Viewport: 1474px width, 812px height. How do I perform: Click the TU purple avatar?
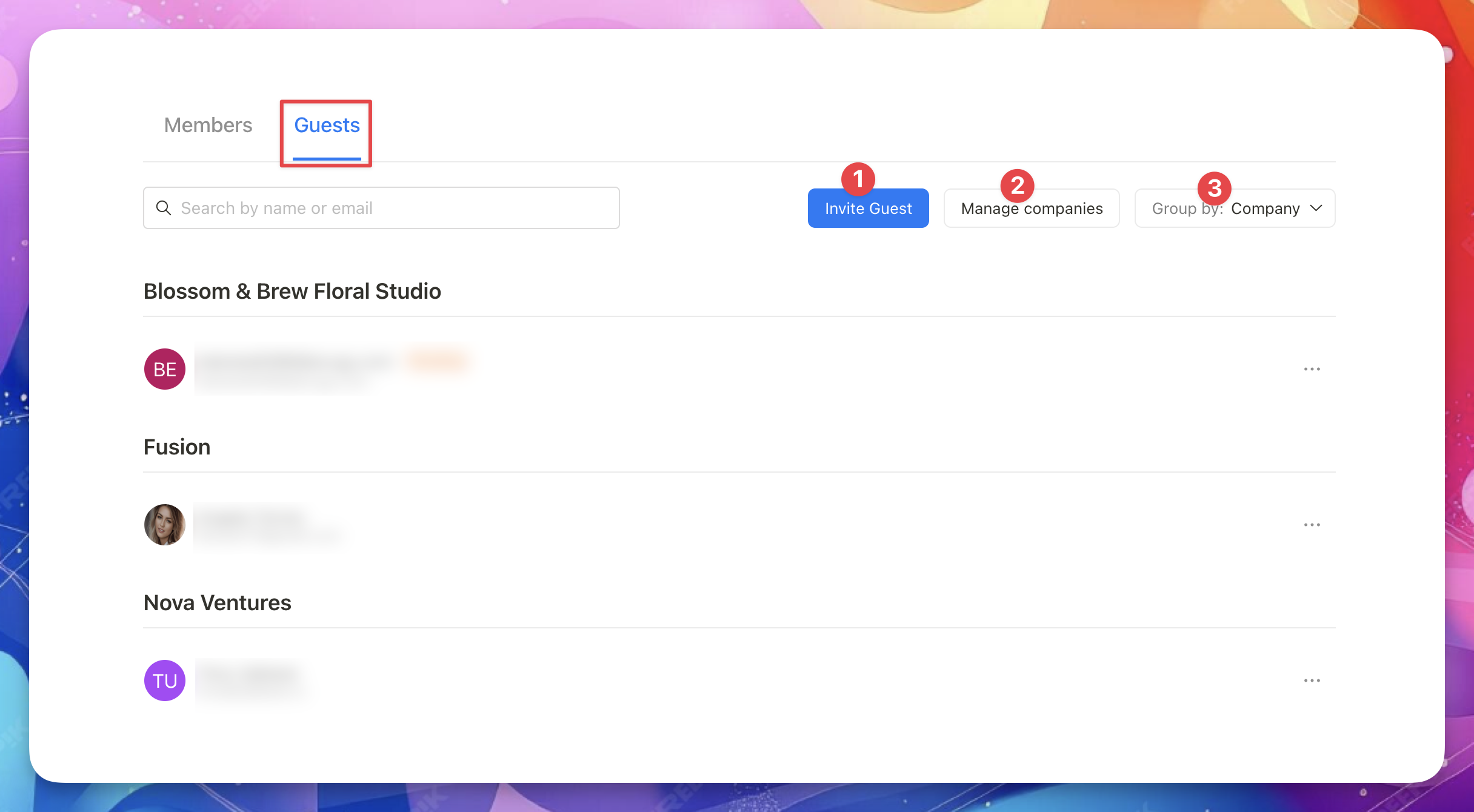165,681
